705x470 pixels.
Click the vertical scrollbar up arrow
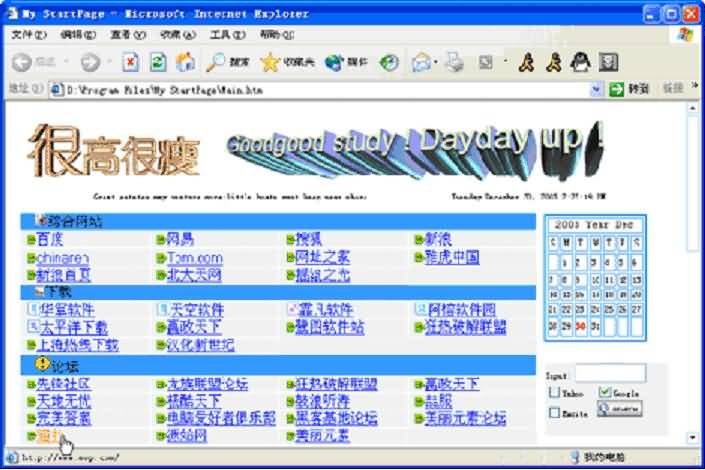[692, 108]
